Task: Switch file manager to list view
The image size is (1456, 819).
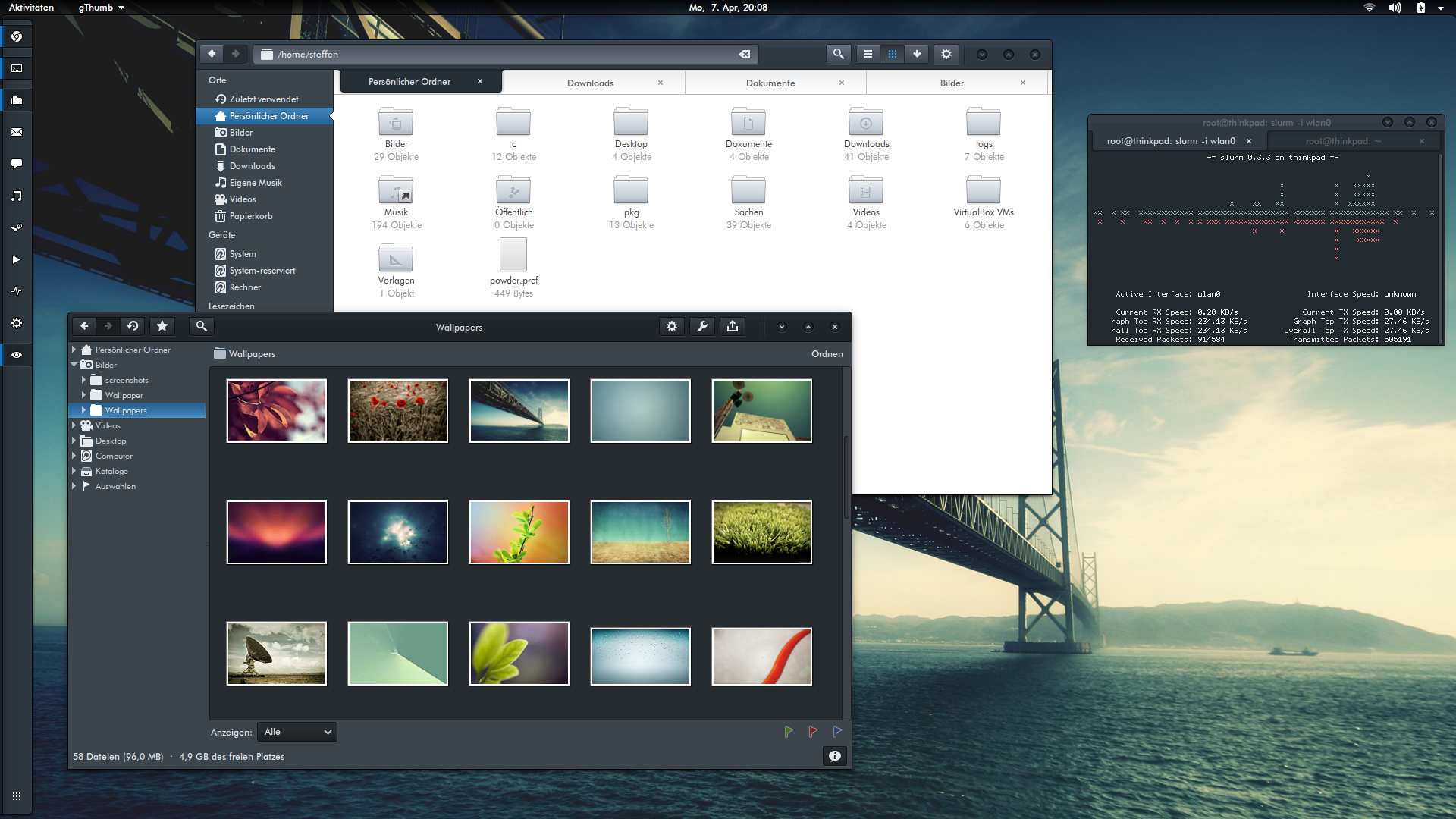Action: (868, 54)
